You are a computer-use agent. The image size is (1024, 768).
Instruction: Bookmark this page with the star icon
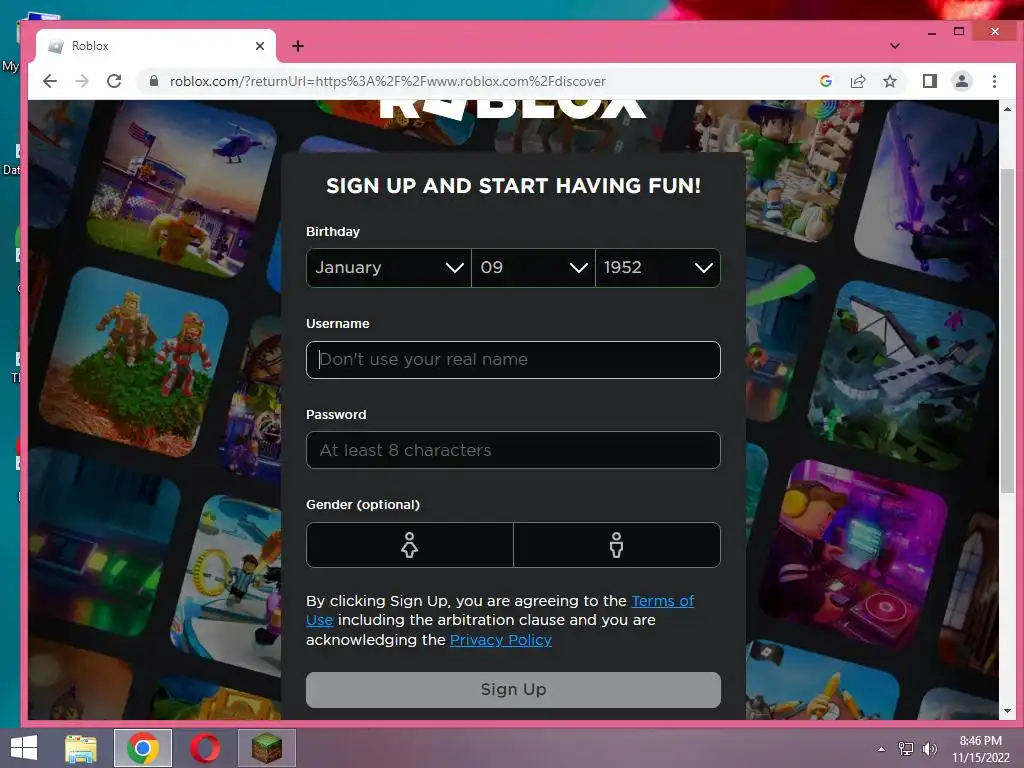(889, 81)
